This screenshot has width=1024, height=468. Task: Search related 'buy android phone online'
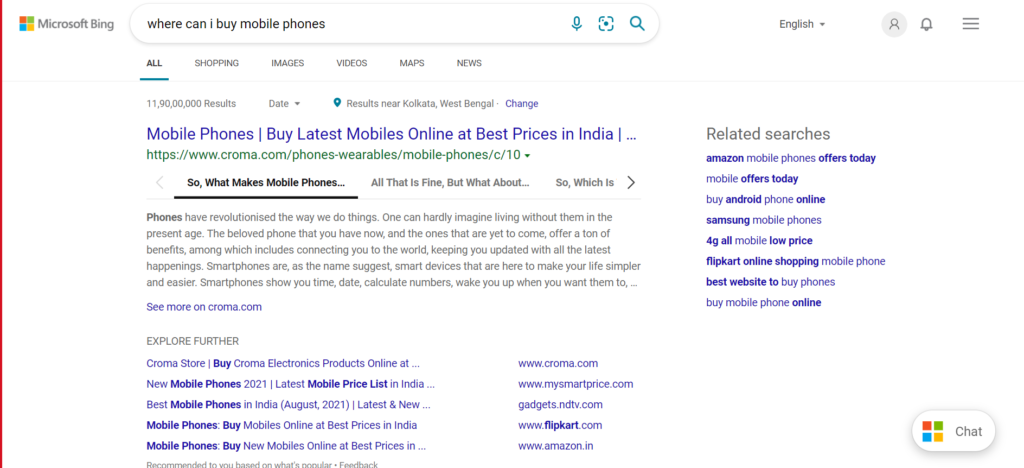(x=765, y=199)
